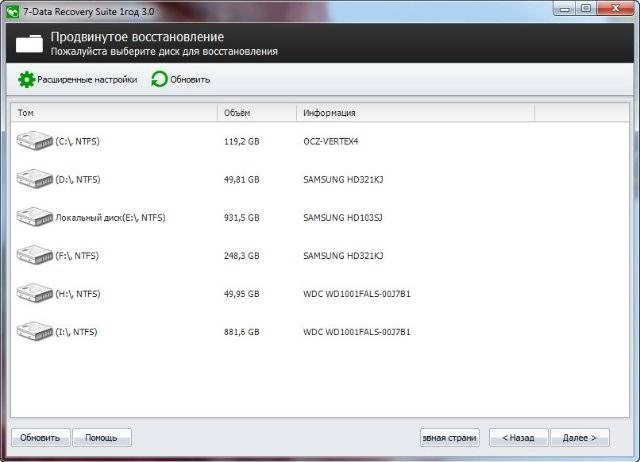Maximize the 7-Data Recovery window
This screenshot has height=462, width=640.
click(586, 9)
